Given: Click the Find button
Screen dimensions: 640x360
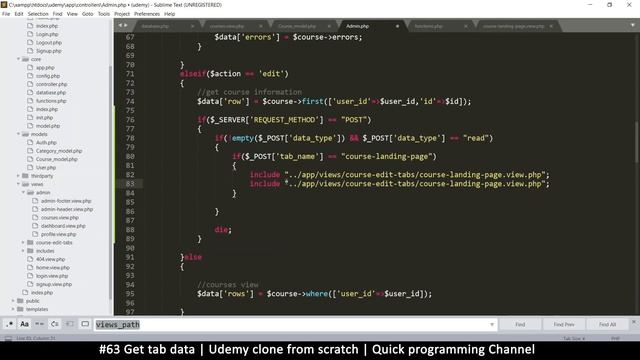Looking at the screenshot, I should [520, 324].
